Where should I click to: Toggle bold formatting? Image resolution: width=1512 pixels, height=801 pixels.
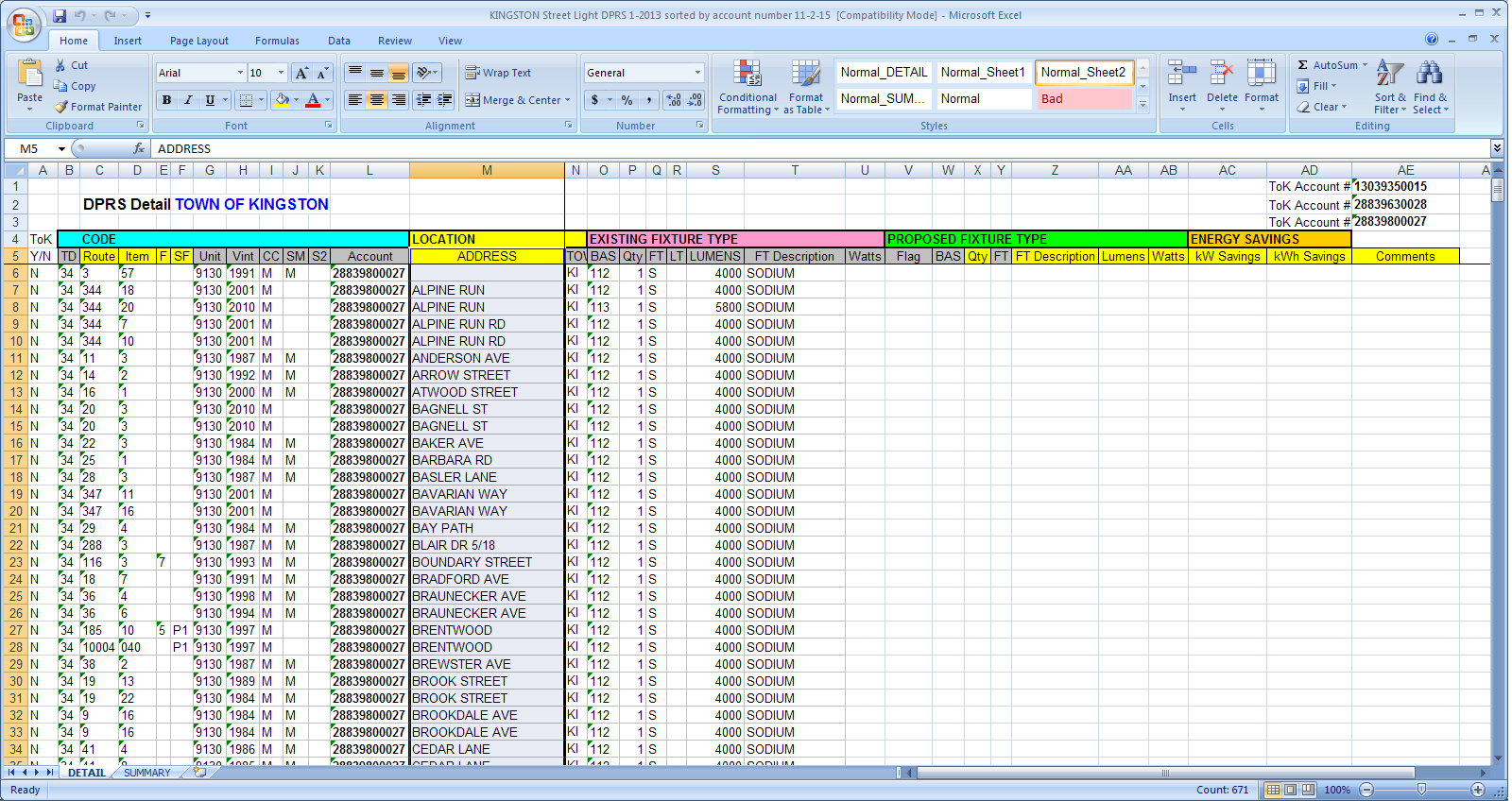point(166,99)
